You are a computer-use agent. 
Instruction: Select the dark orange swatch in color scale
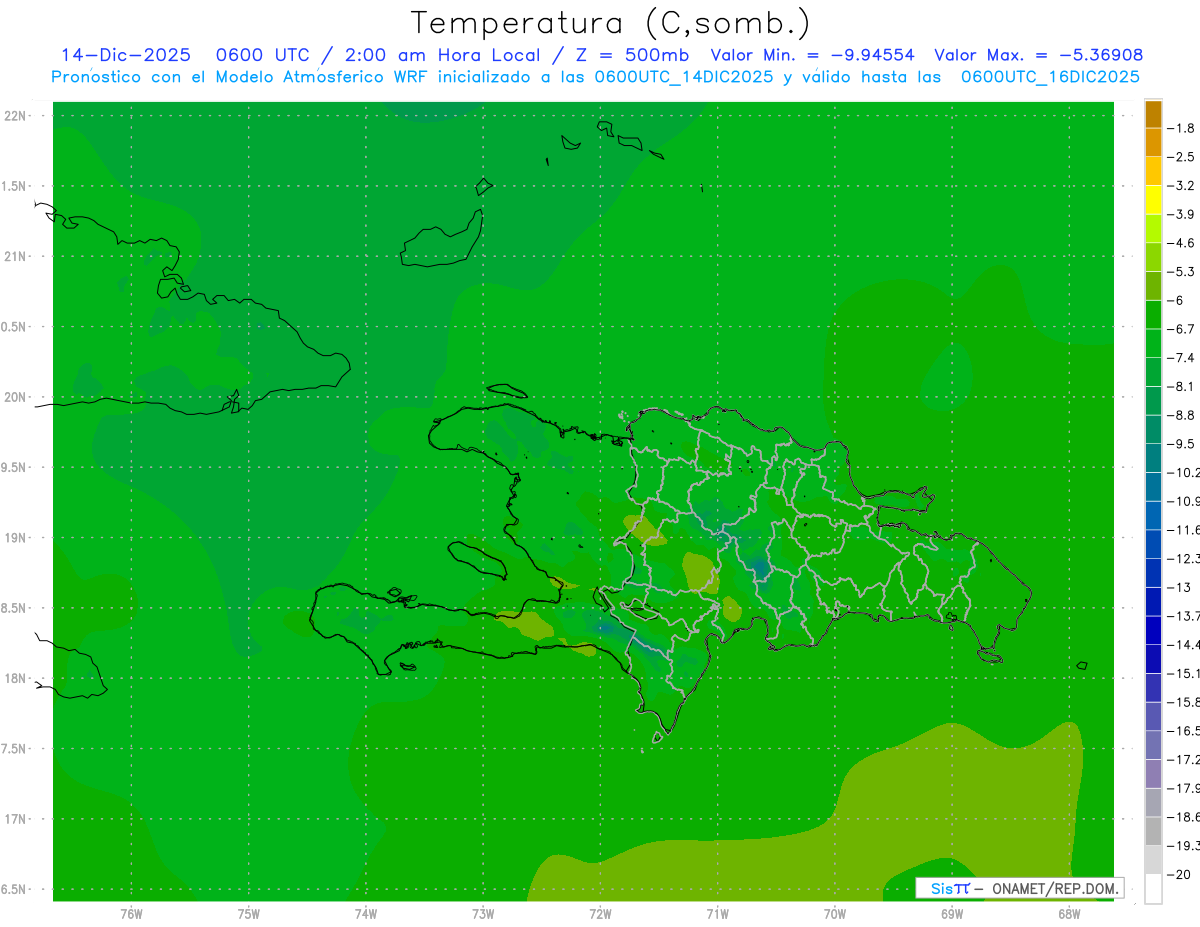click(1153, 114)
